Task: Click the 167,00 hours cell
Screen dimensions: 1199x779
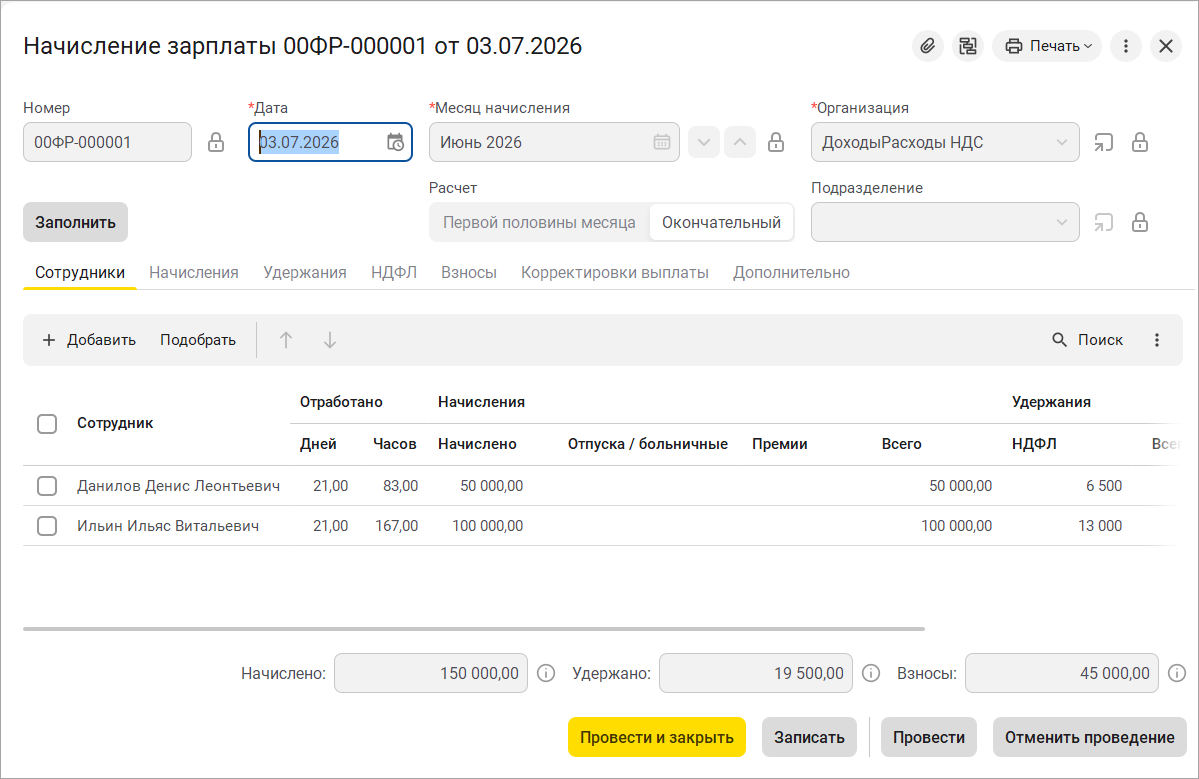Action: tap(397, 525)
